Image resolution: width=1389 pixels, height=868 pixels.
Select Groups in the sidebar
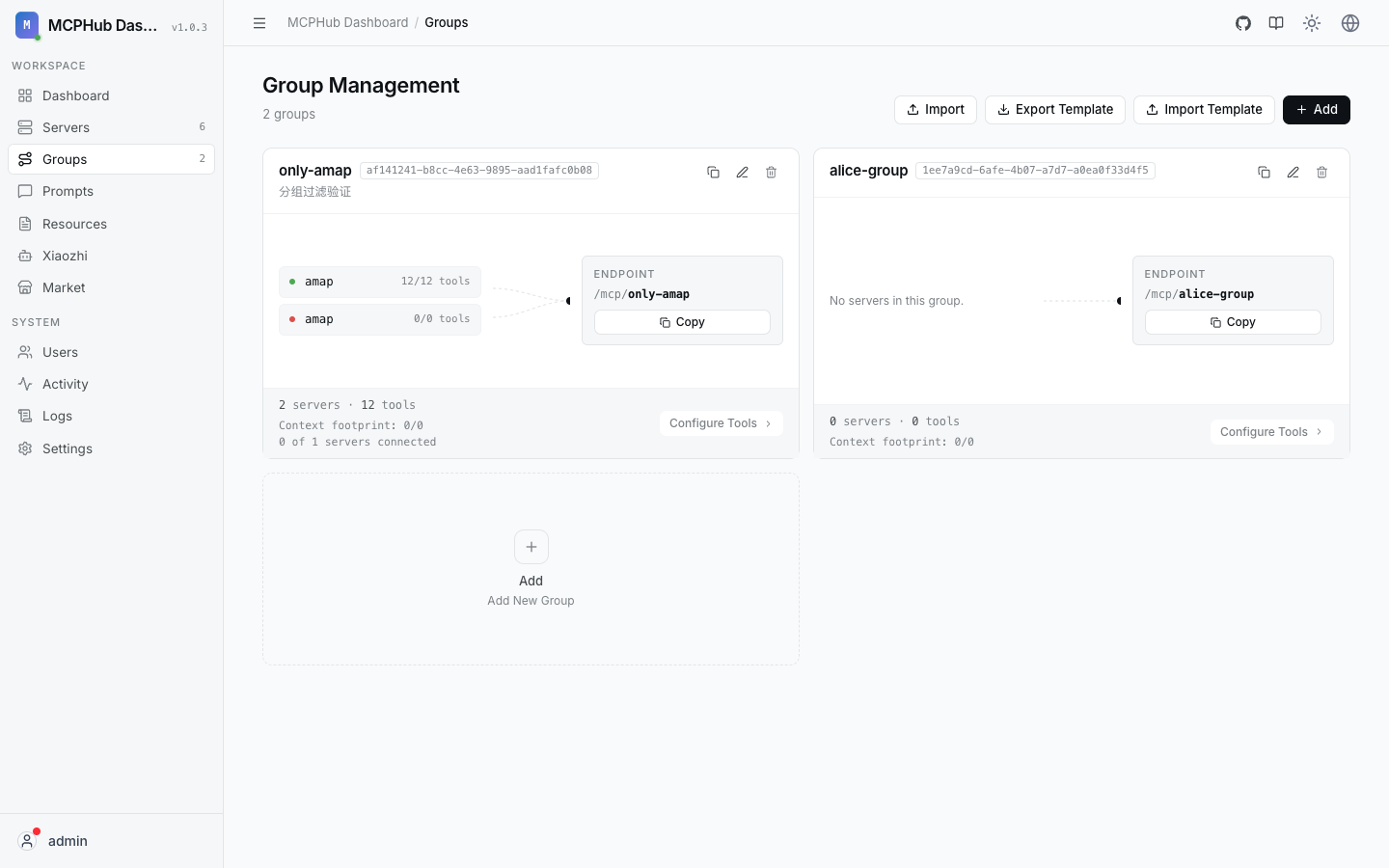(x=111, y=159)
